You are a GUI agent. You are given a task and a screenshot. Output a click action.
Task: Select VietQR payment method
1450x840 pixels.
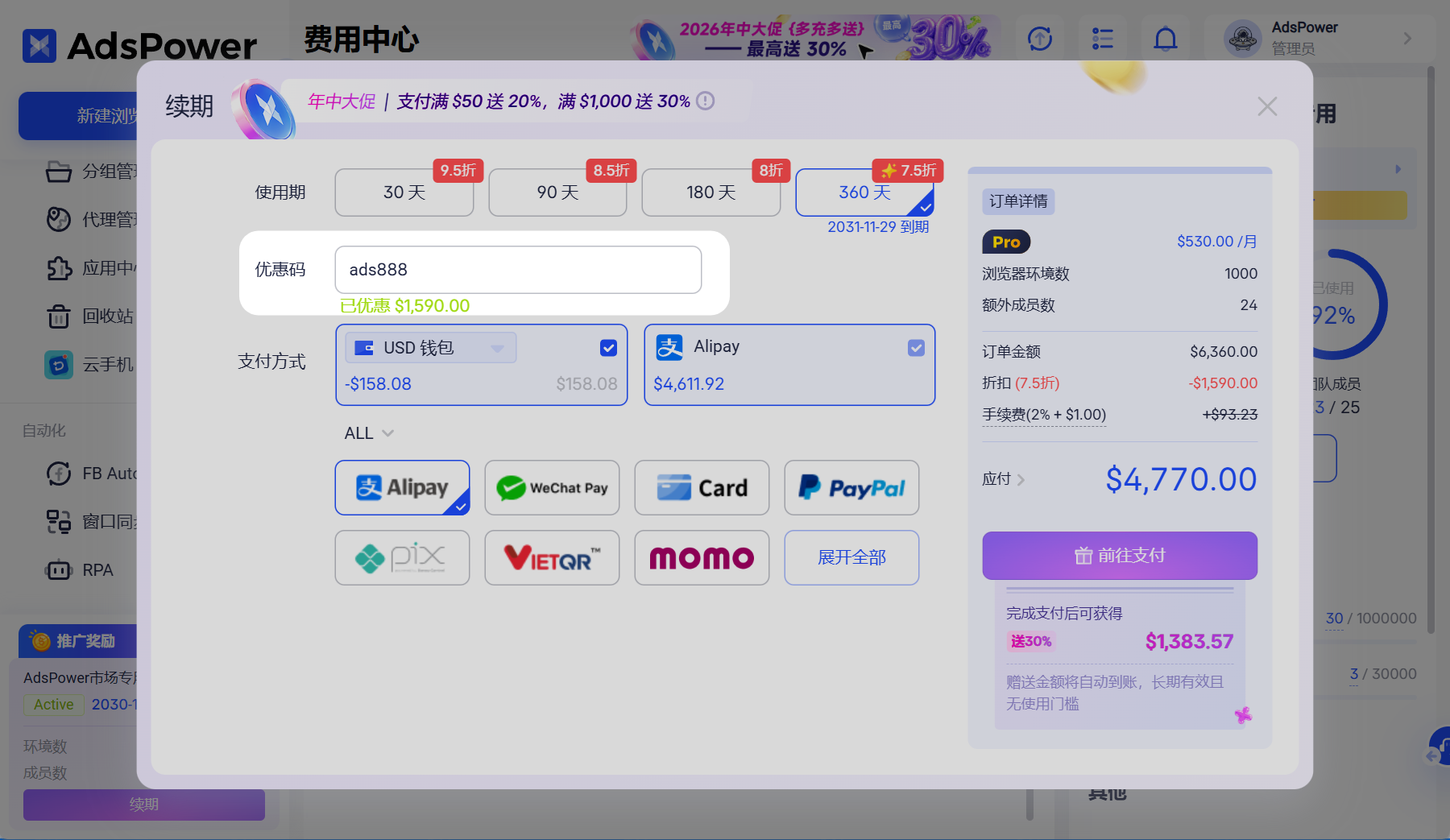[x=552, y=557]
